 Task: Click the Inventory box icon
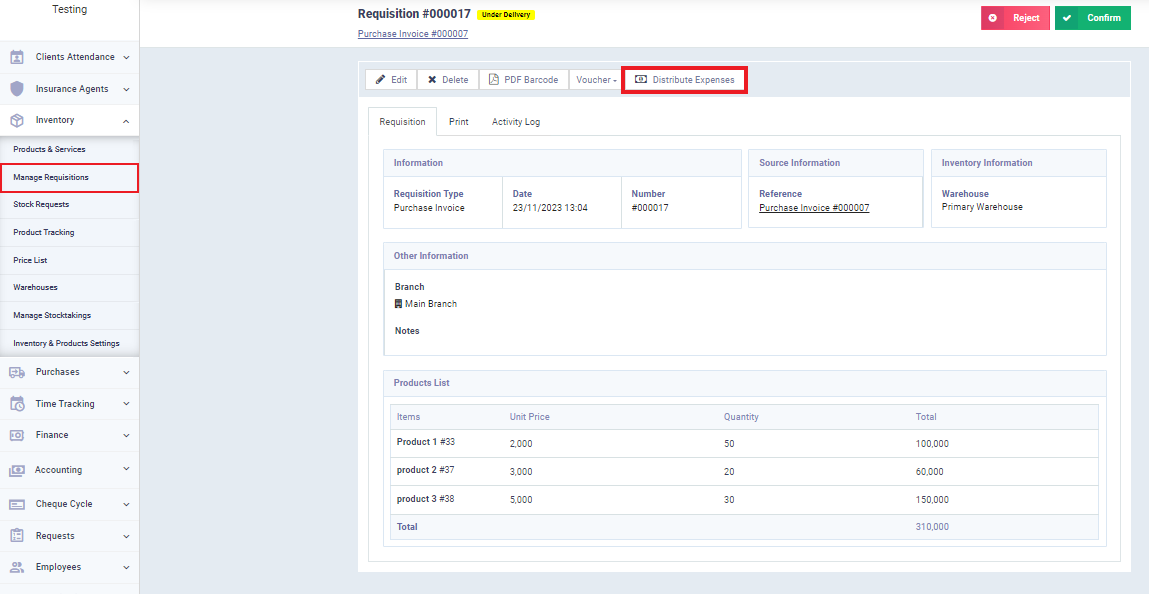point(17,120)
